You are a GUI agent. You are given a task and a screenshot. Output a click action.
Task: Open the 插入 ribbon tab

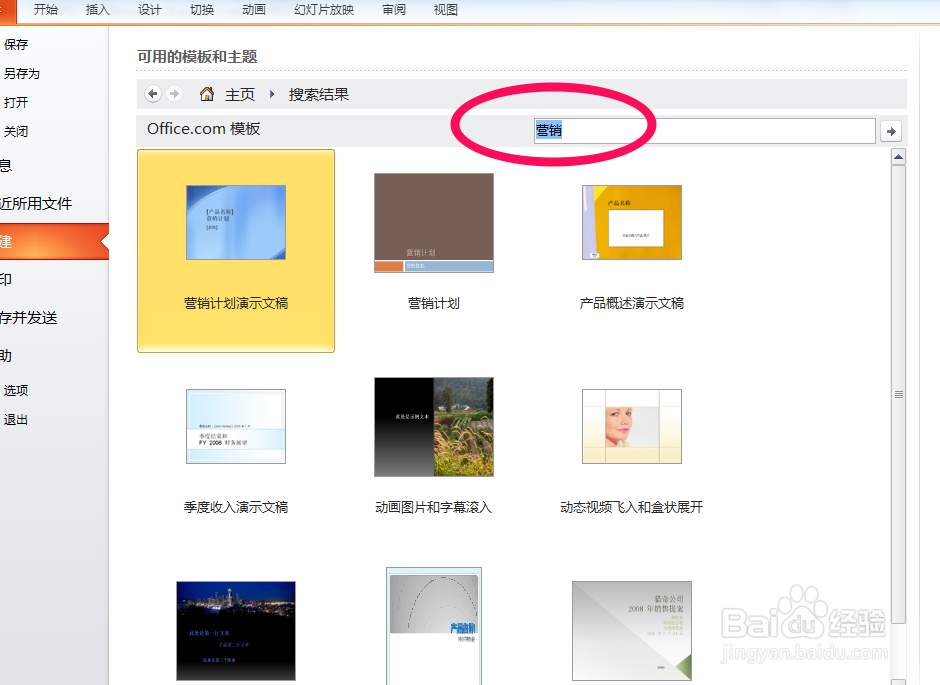pos(98,10)
